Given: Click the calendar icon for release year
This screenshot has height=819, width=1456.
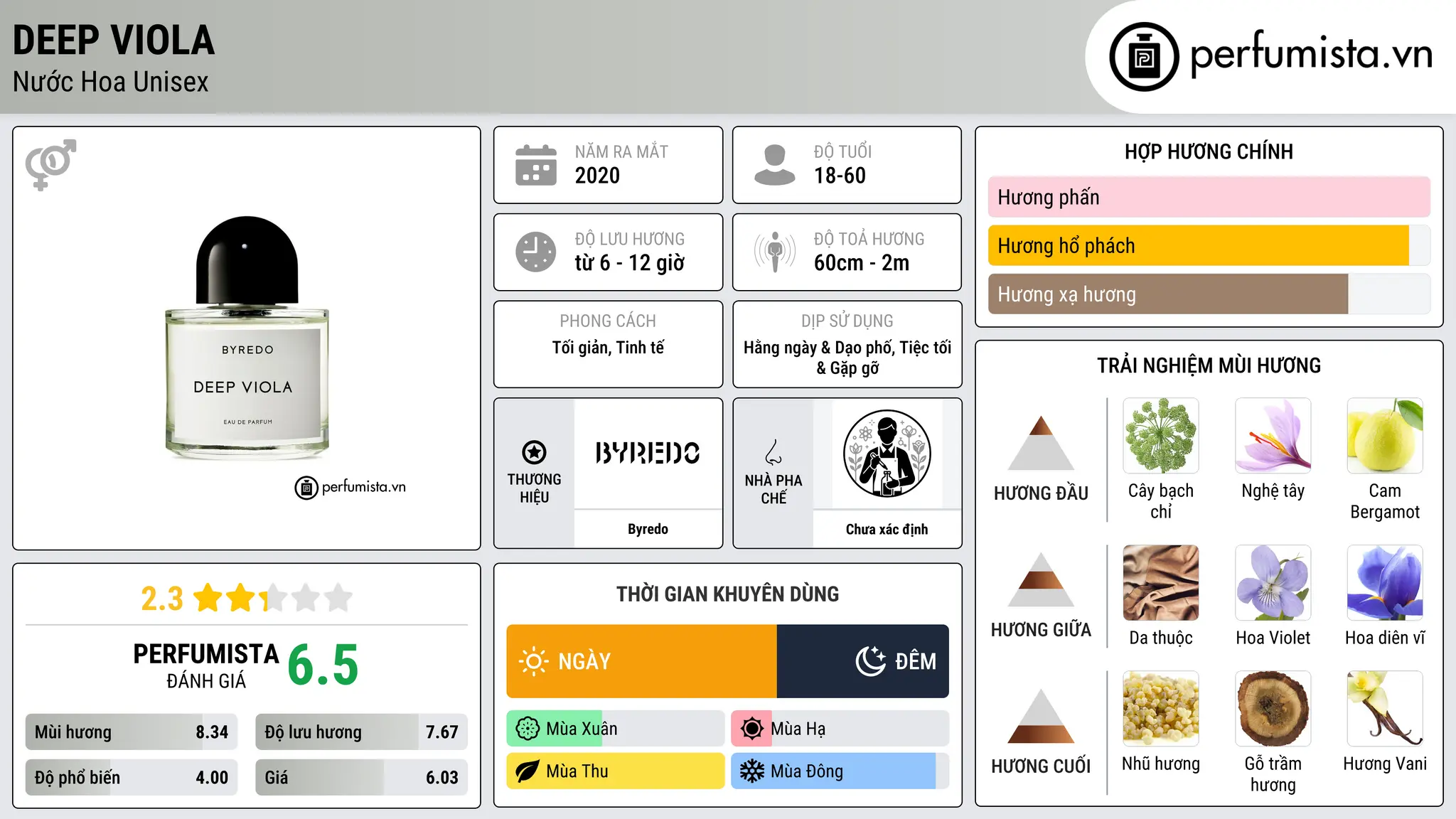Looking at the screenshot, I should (x=536, y=165).
